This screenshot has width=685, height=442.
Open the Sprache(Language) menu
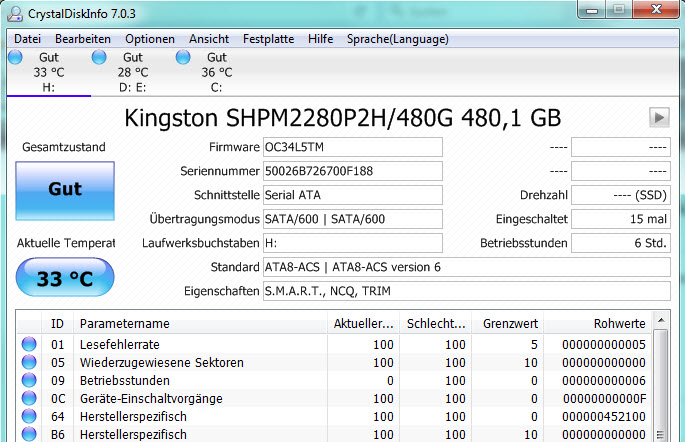point(398,39)
